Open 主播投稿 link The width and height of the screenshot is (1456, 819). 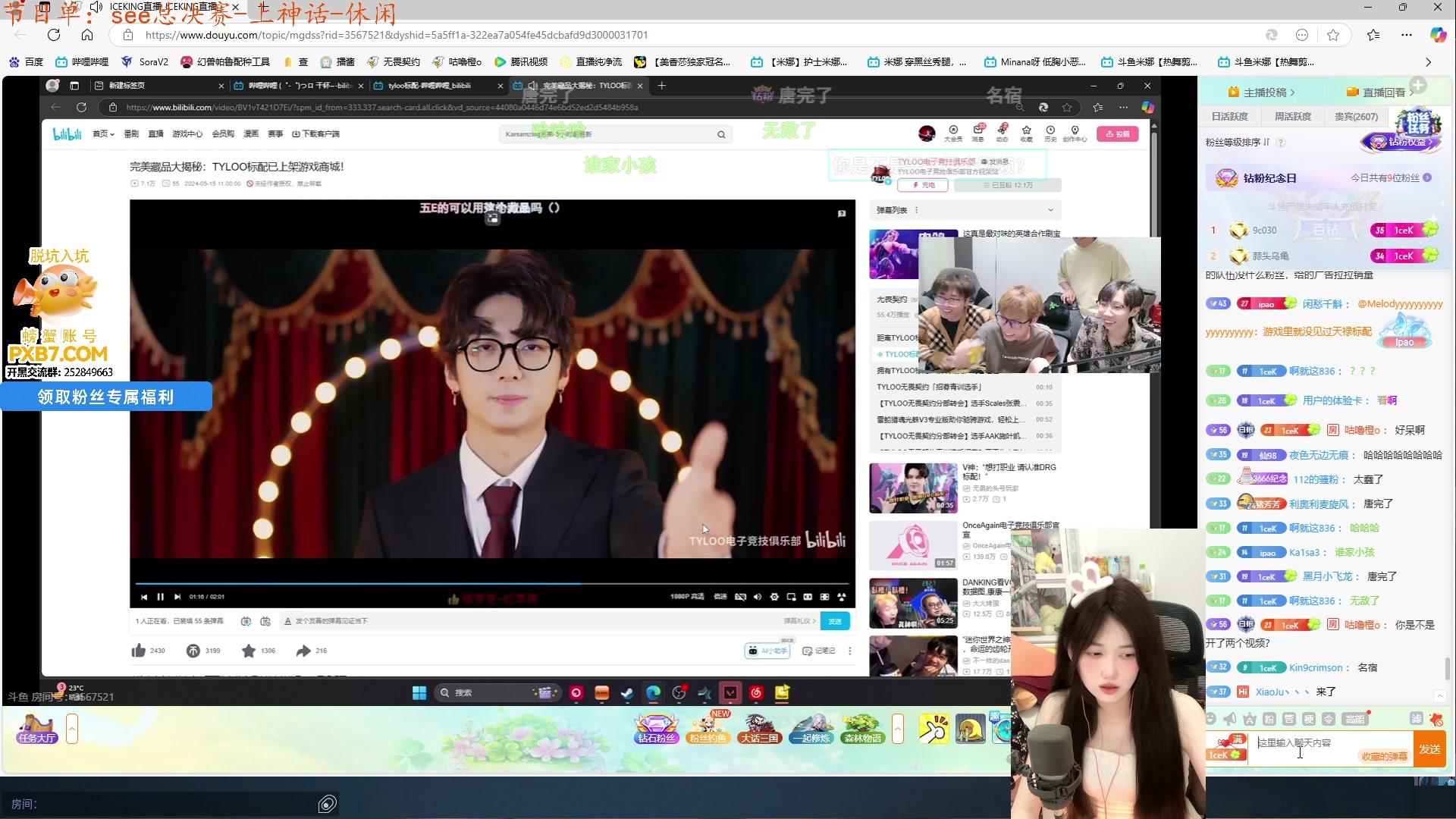pos(1260,93)
